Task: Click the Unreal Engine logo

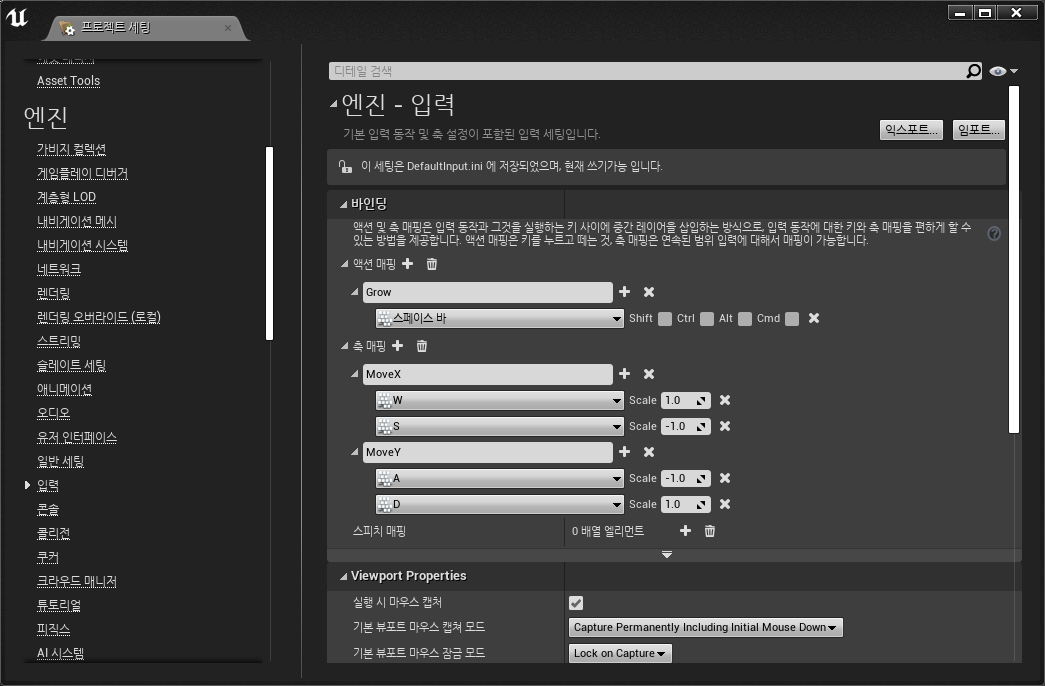Action: click(x=17, y=16)
